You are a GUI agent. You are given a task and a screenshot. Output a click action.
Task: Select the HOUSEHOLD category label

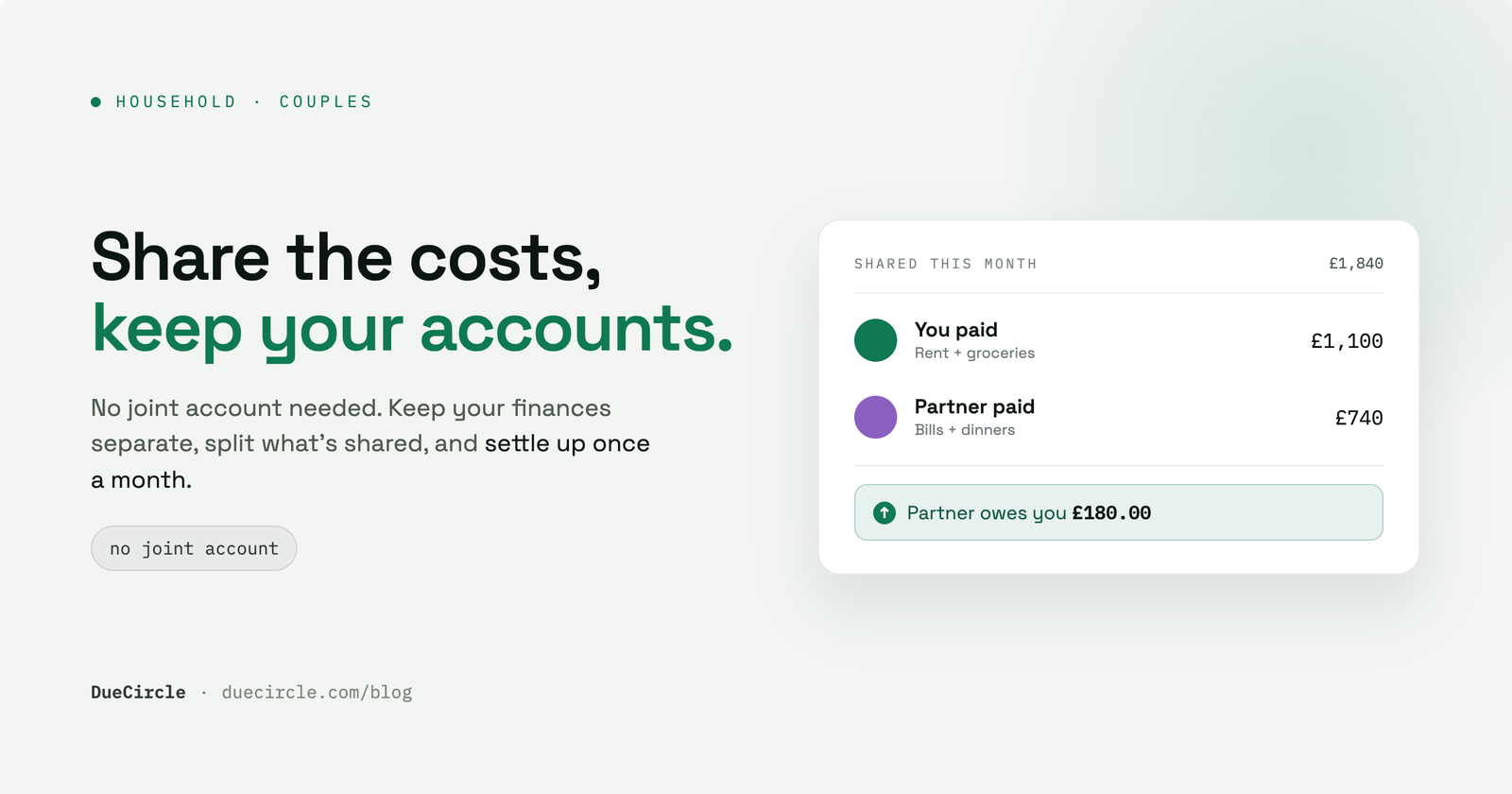(176, 102)
